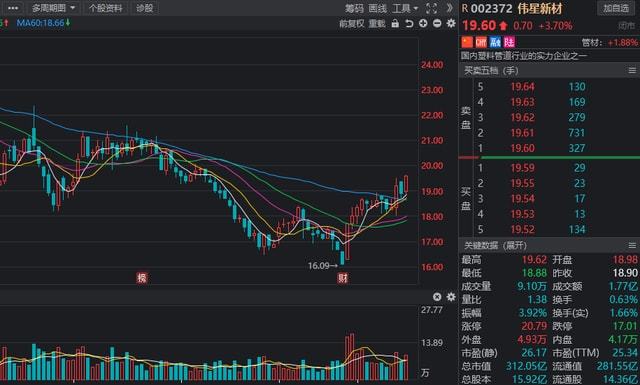Click the pink 陆 Stock Connect tag
This screenshot has height=385, width=640.
point(509,42)
